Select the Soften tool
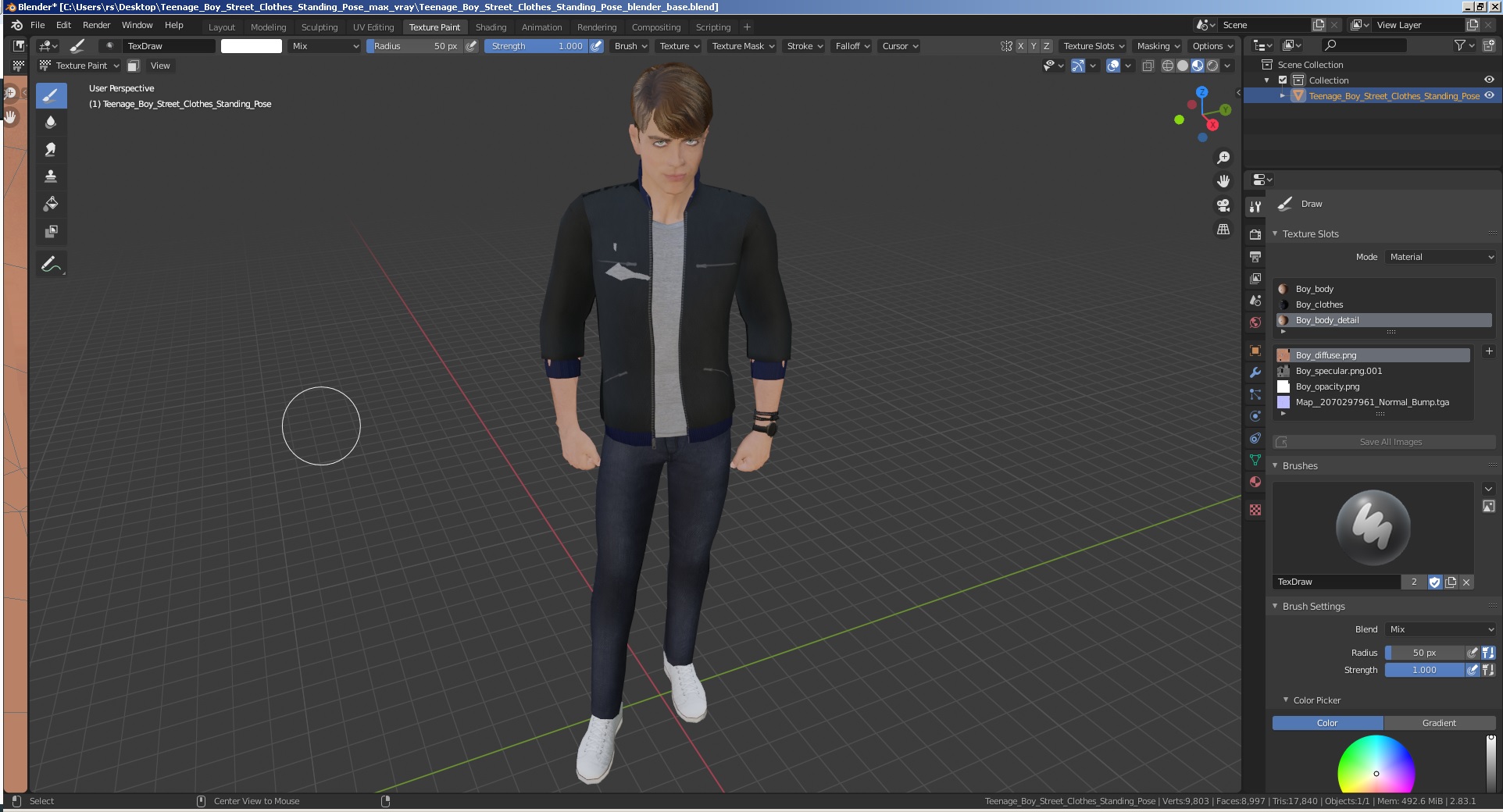 [51, 123]
